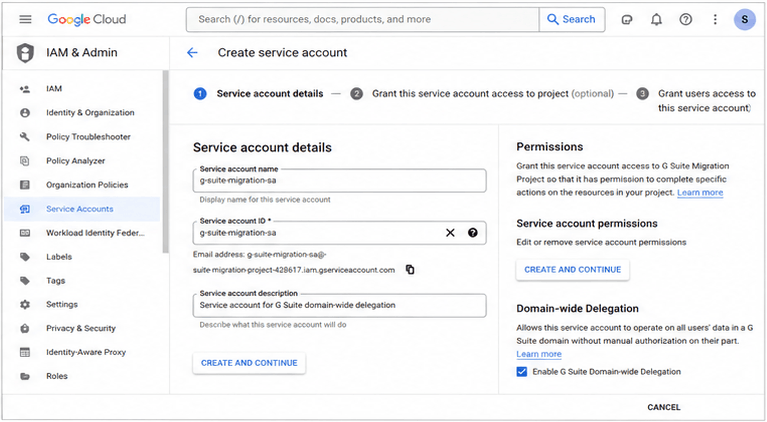
Task: Click the Policy Troubleshooter wrench icon
Action: click(x=25, y=137)
